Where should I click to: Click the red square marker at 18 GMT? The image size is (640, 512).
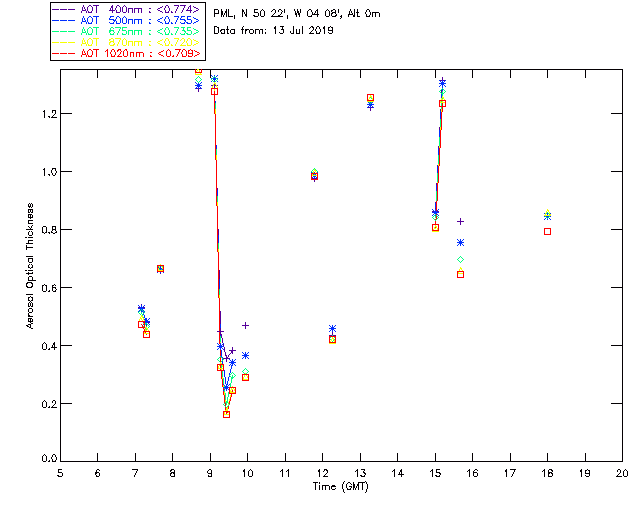pos(547,232)
